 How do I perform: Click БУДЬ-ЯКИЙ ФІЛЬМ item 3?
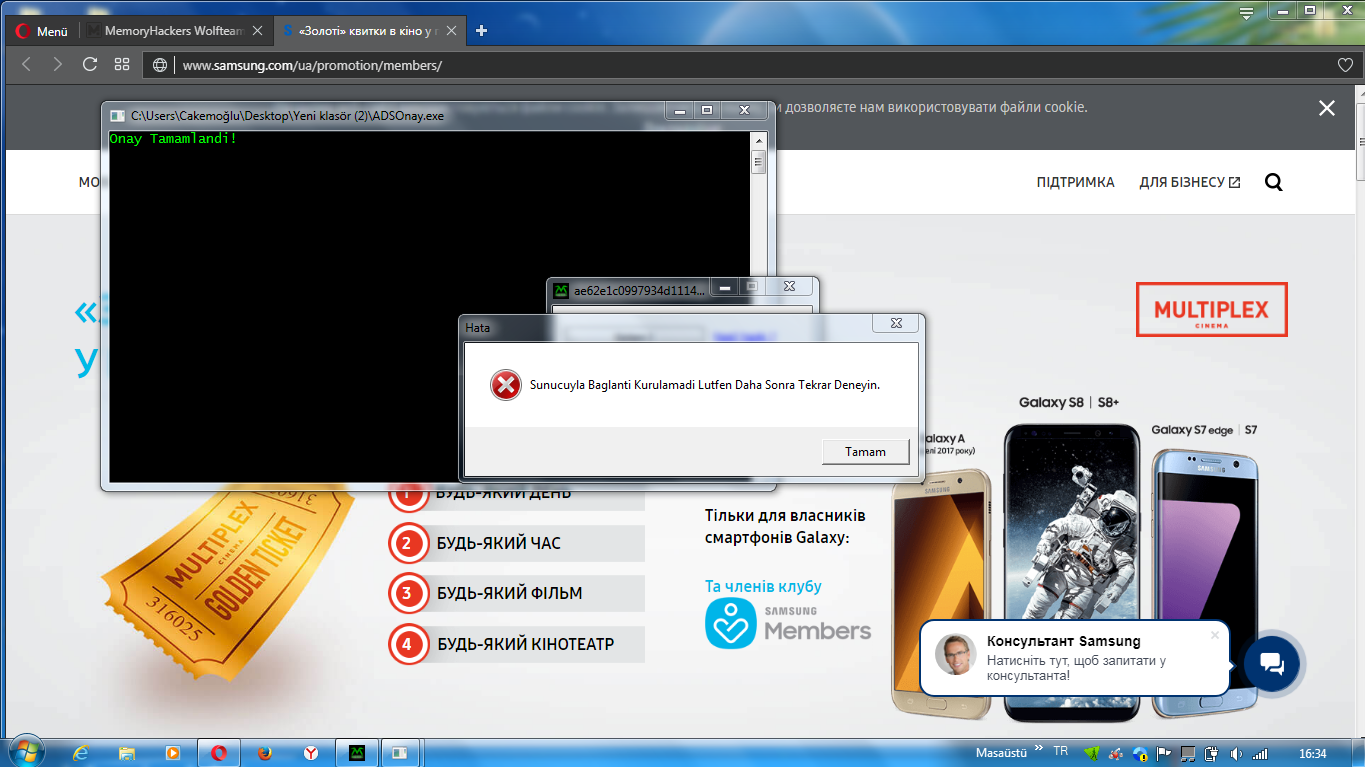tap(516, 593)
